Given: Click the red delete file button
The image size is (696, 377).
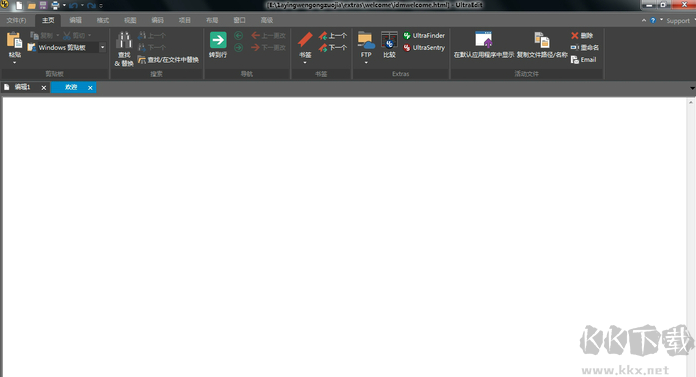Looking at the screenshot, I should (582, 36).
